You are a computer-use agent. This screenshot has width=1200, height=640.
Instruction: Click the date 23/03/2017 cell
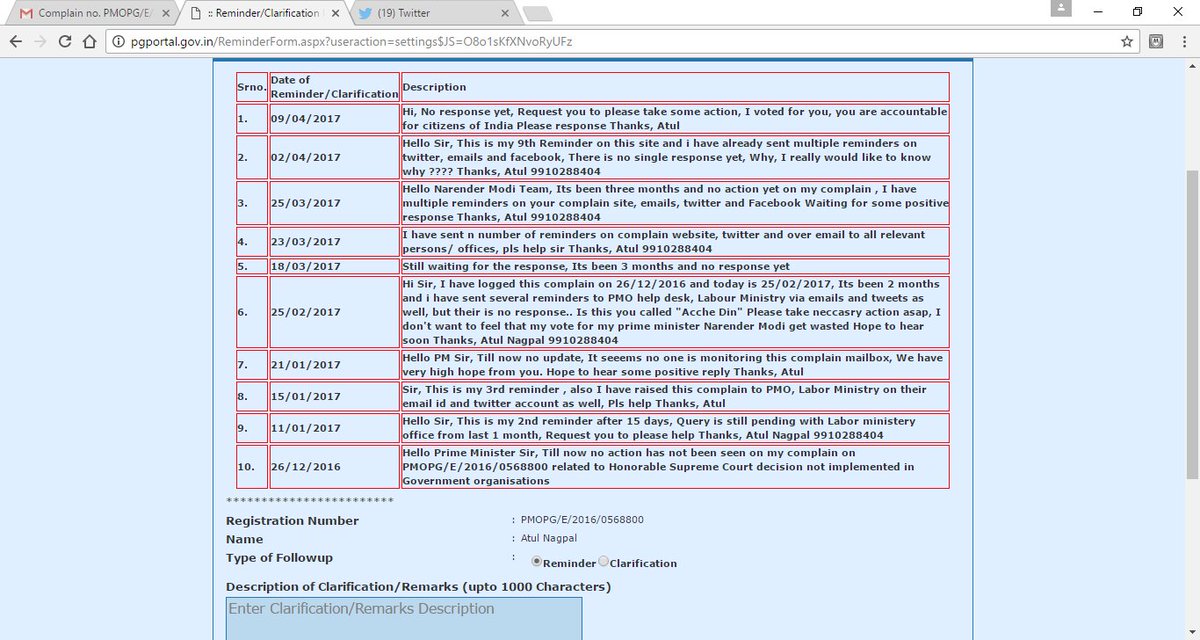pyautogui.click(x=334, y=242)
